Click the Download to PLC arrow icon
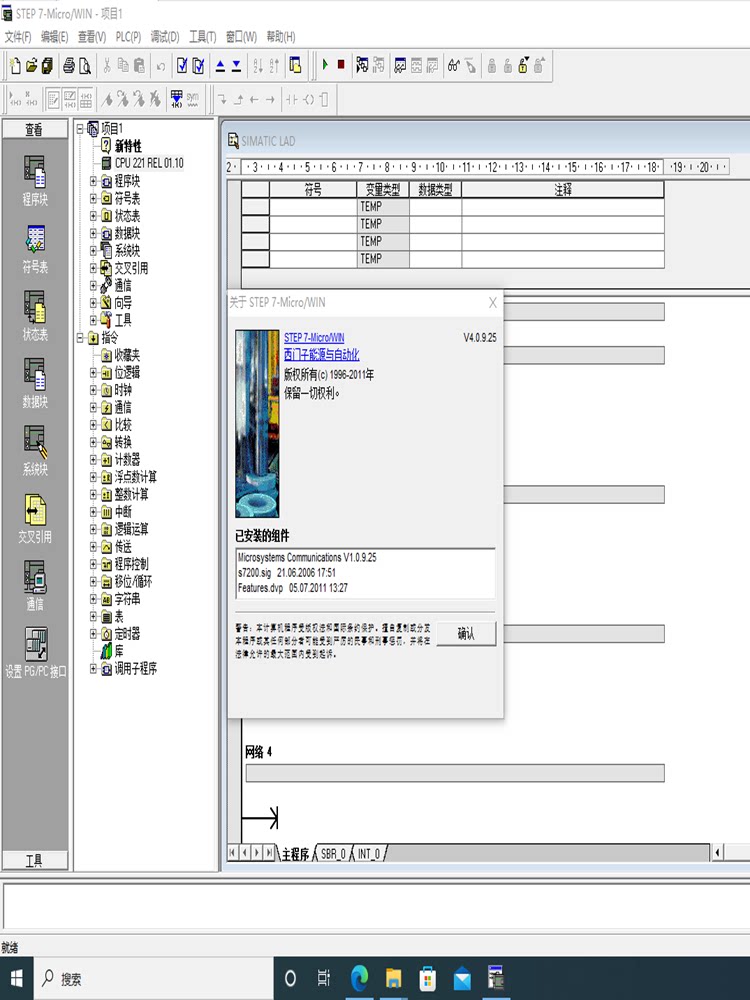Viewport: 750px width, 1000px height. [x=236, y=66]
